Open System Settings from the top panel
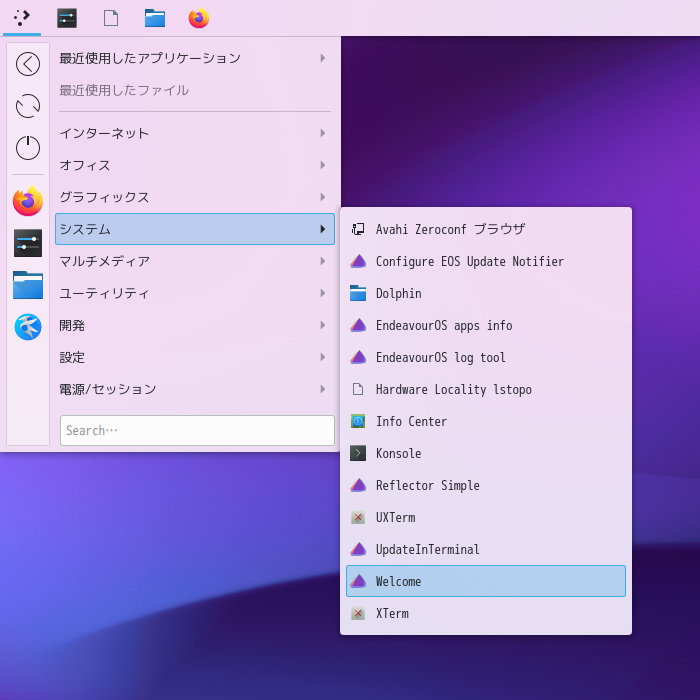 [67, 18]
